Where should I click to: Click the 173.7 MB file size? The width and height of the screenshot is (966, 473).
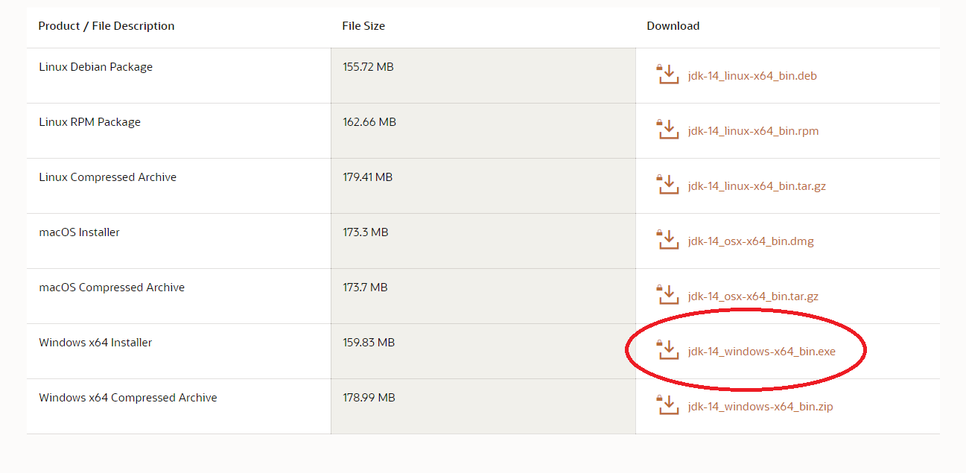point(365,288)
